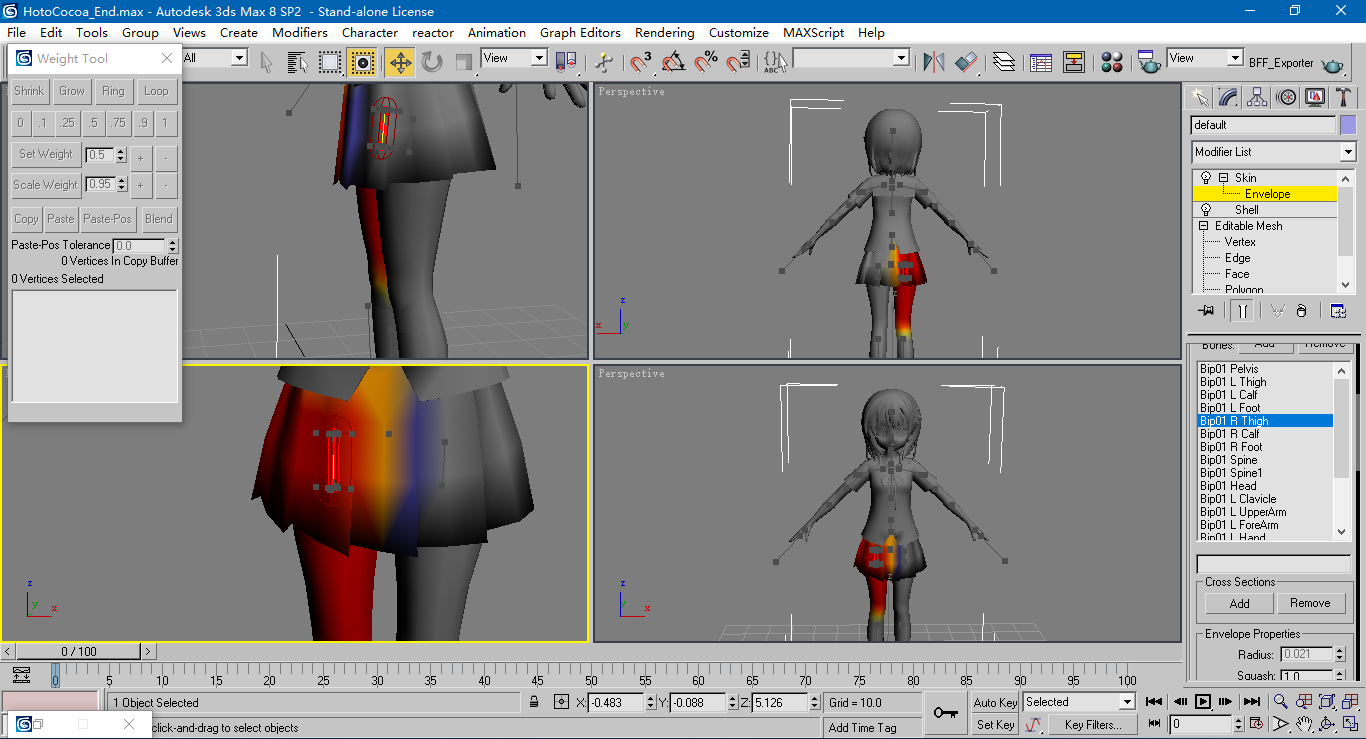Open the Graph Editors menu
Viewport: 1366px width, 739px height.
click(580, 32)
